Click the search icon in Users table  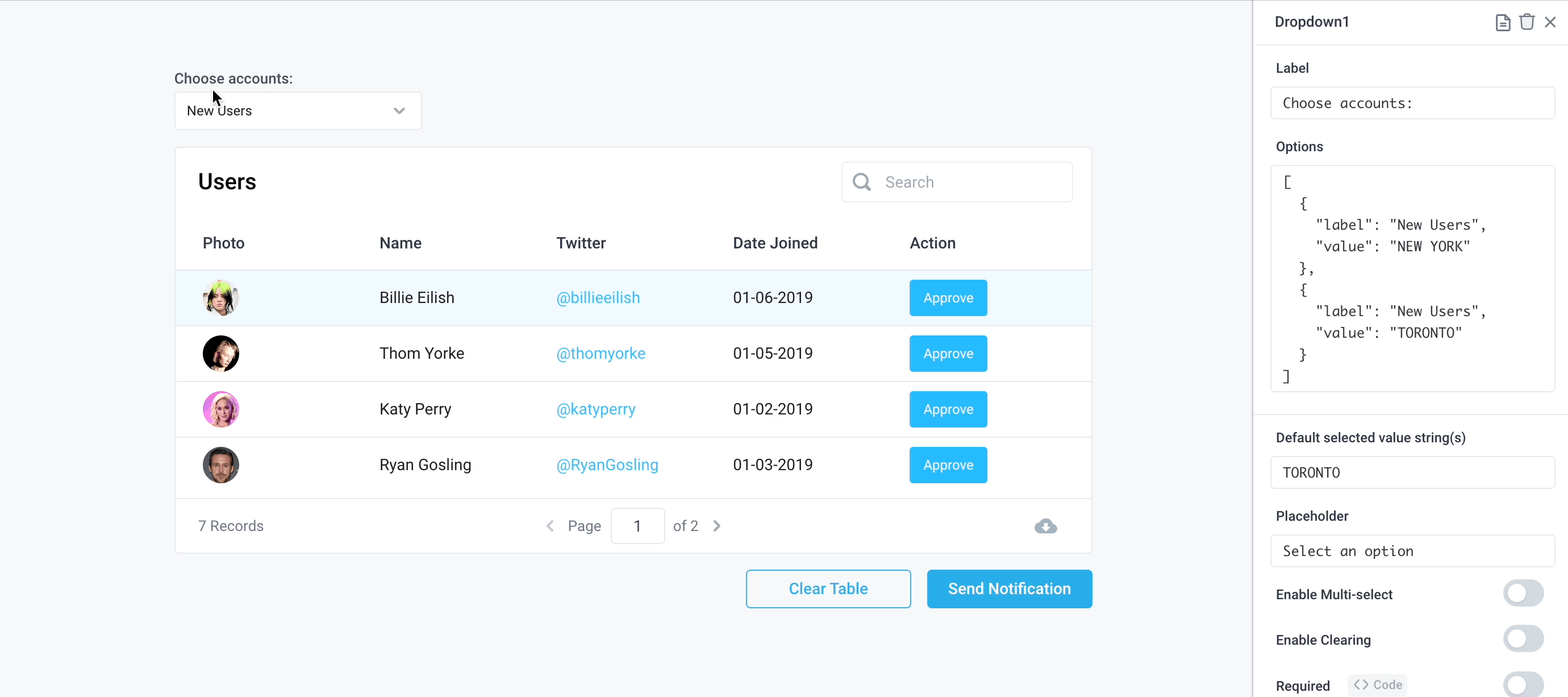point(862,182)
